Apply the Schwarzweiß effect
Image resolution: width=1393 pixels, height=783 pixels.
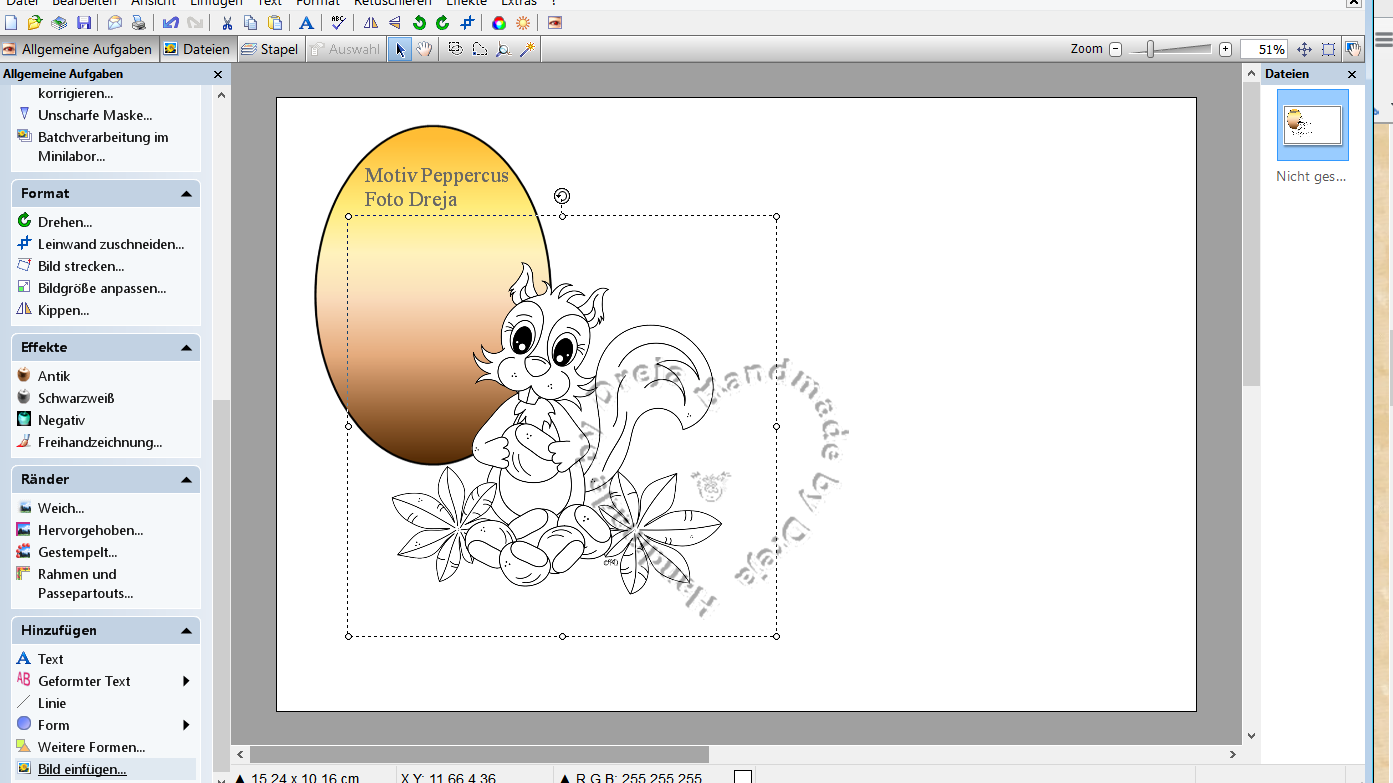tap(78, 398)
